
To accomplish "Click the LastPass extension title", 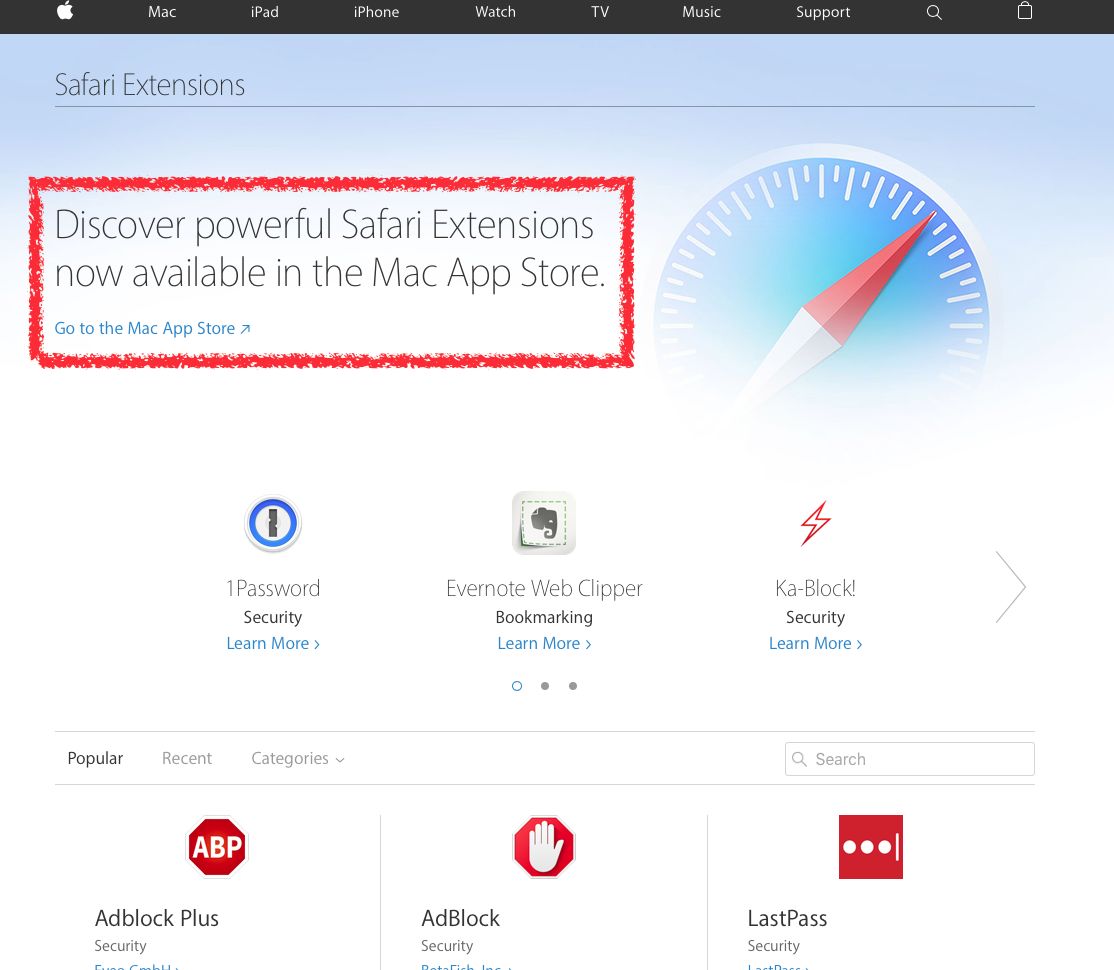I will pyautogui.click(x=787, y=918).
